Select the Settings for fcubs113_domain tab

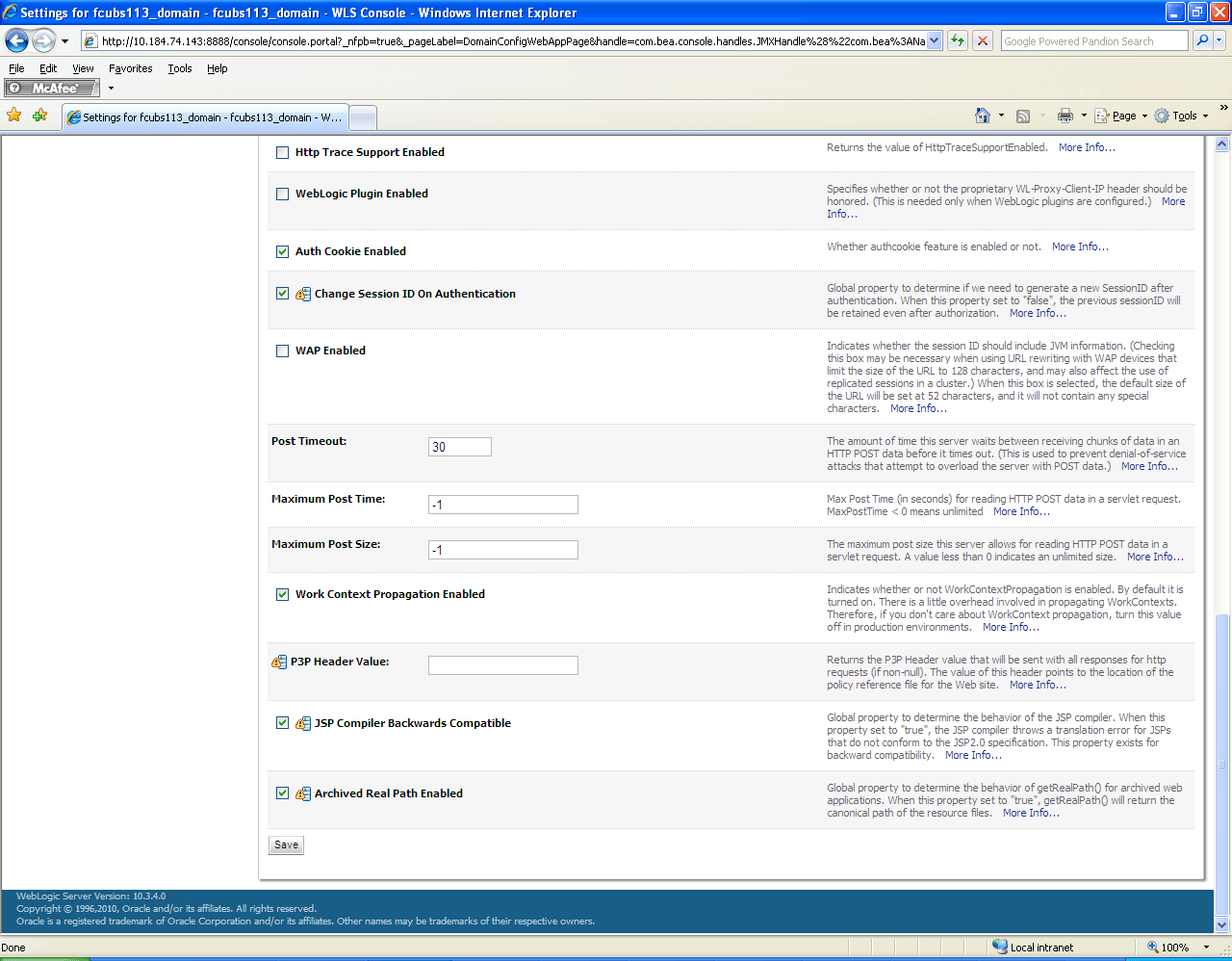[x=205, y=117]
